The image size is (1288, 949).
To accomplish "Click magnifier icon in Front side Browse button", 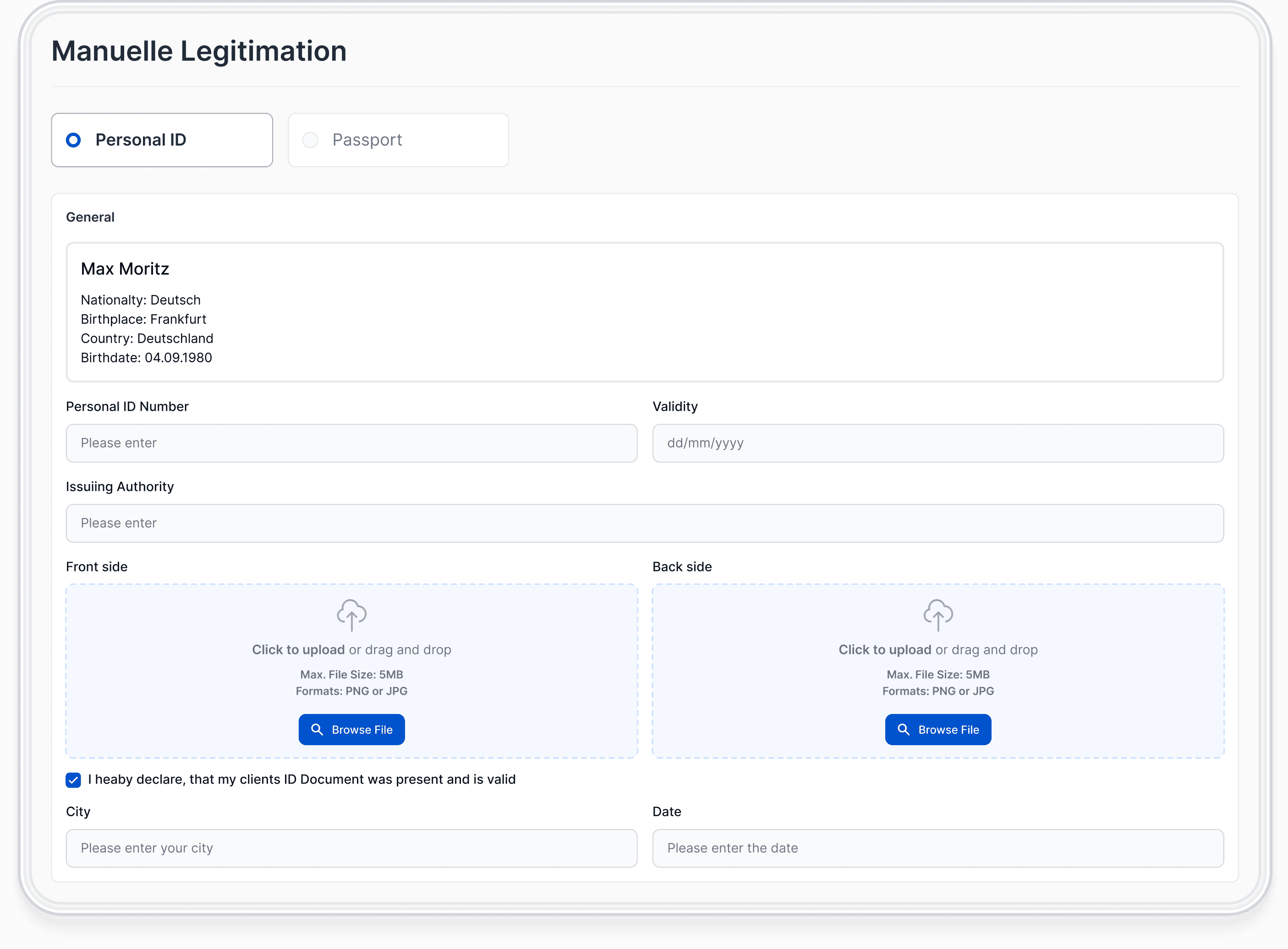I will coord(317,729).
